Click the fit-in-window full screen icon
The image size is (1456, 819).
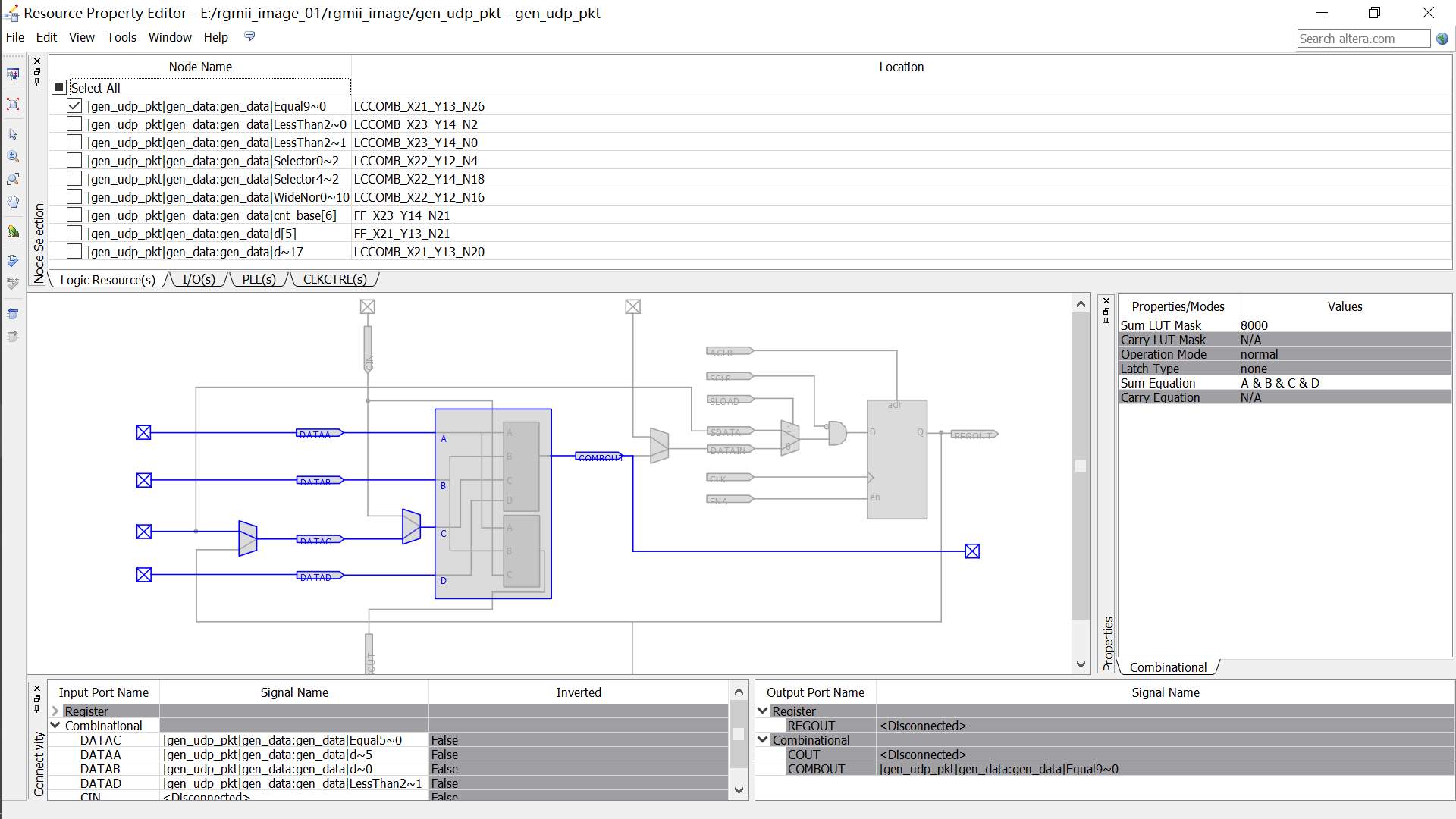(13, 104)
